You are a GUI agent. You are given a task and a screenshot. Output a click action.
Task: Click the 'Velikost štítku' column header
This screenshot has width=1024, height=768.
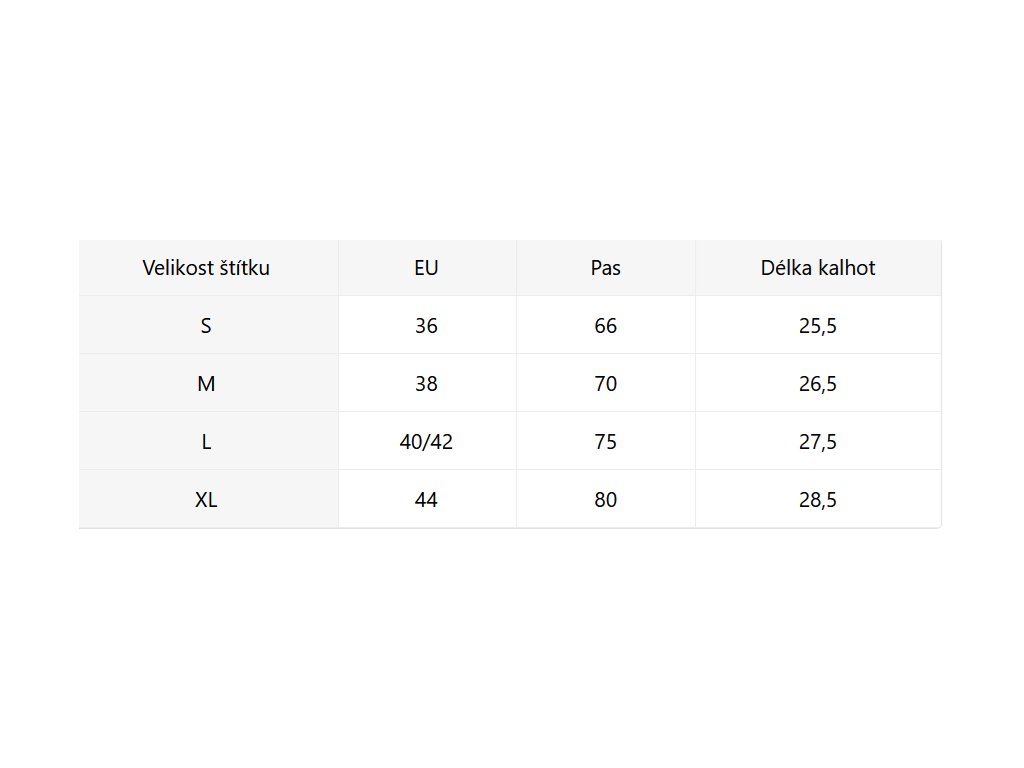[x=206, y=268]
